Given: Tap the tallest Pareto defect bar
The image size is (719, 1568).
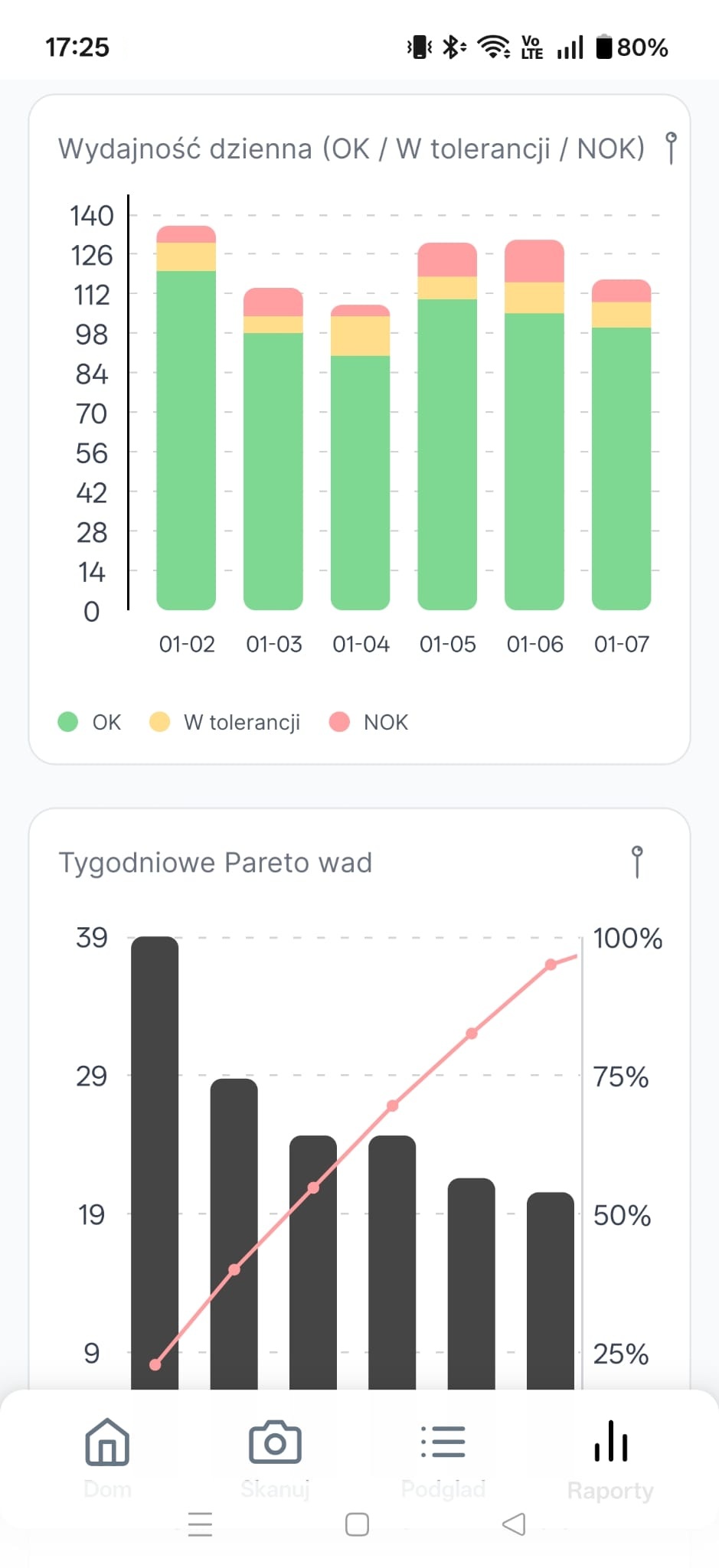Looking at the screenshot, I should [x=155, y=1148].
